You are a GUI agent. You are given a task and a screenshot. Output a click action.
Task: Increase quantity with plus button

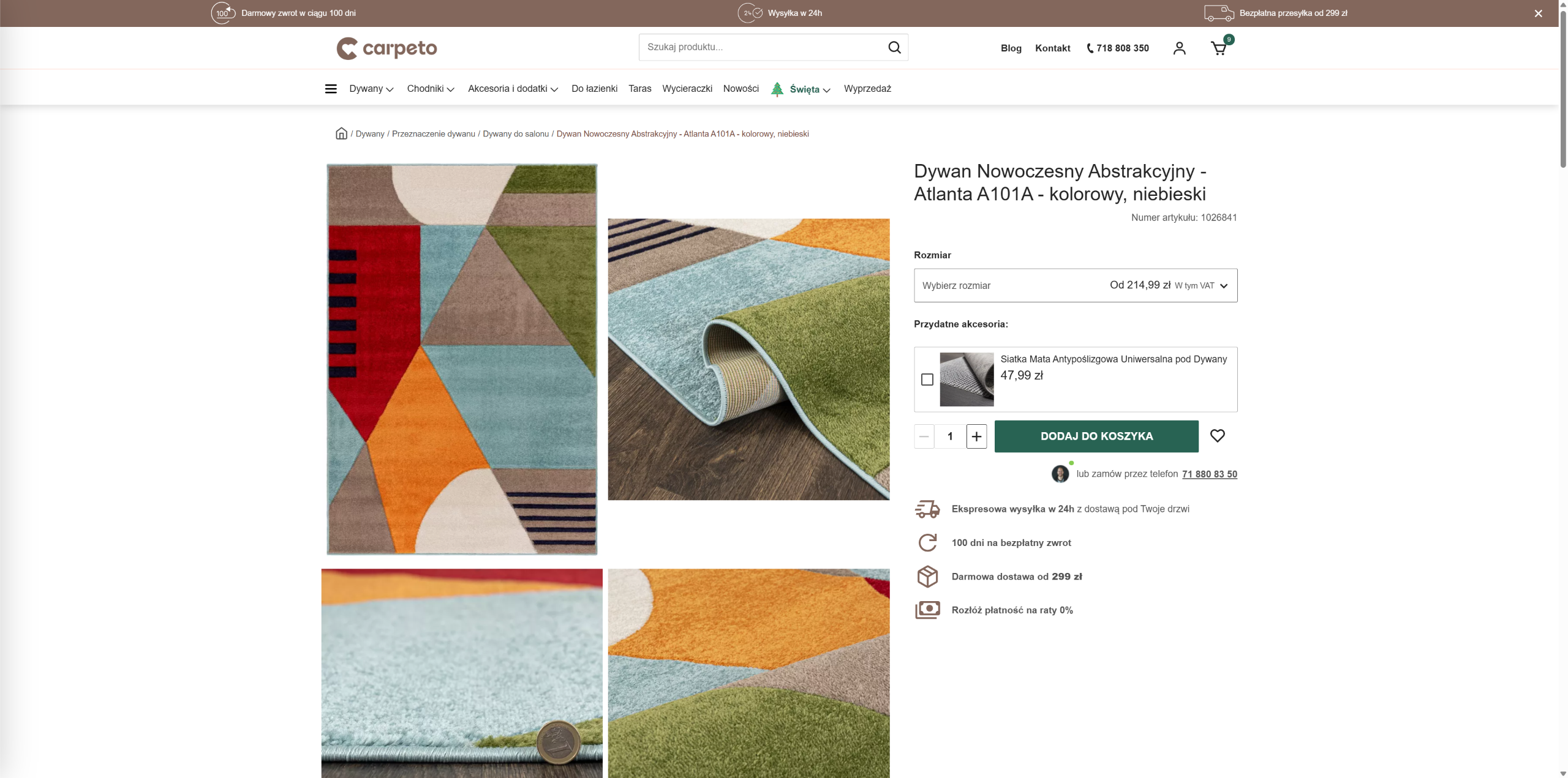(x=976, y=436)
